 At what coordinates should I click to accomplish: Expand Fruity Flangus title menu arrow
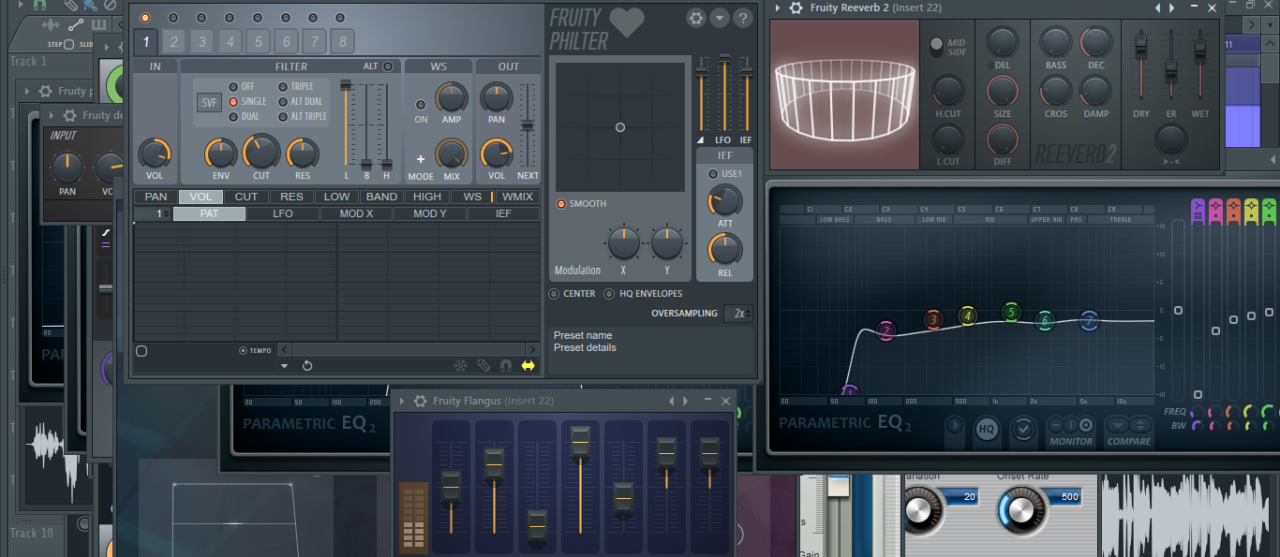tap(402, 401)
